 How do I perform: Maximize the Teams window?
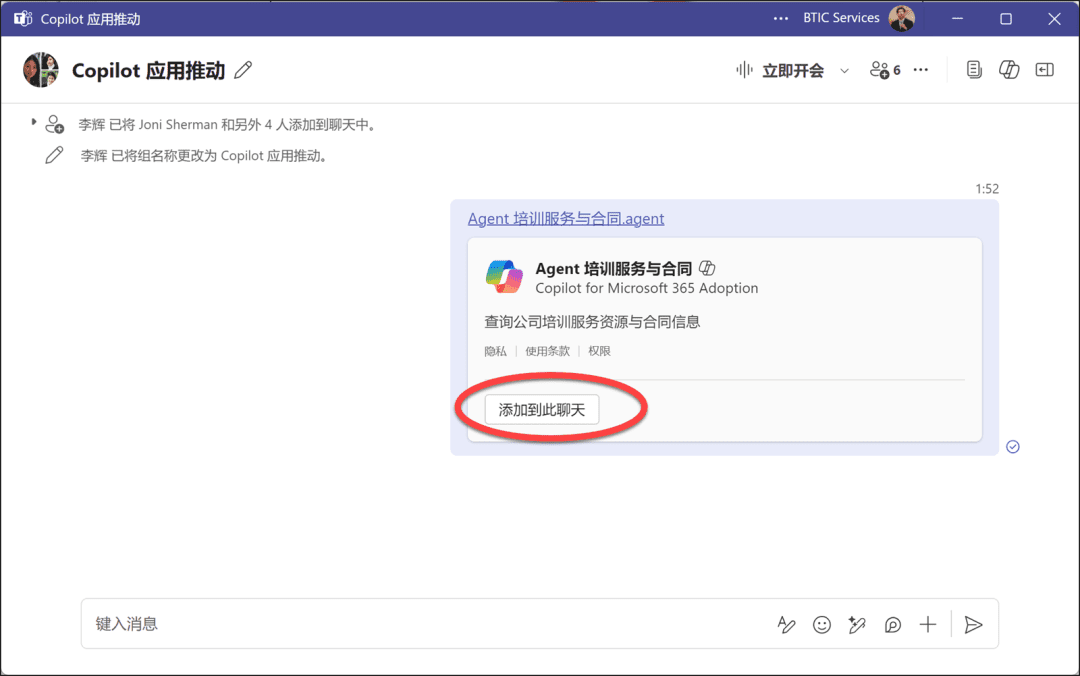coord(1006,19)
